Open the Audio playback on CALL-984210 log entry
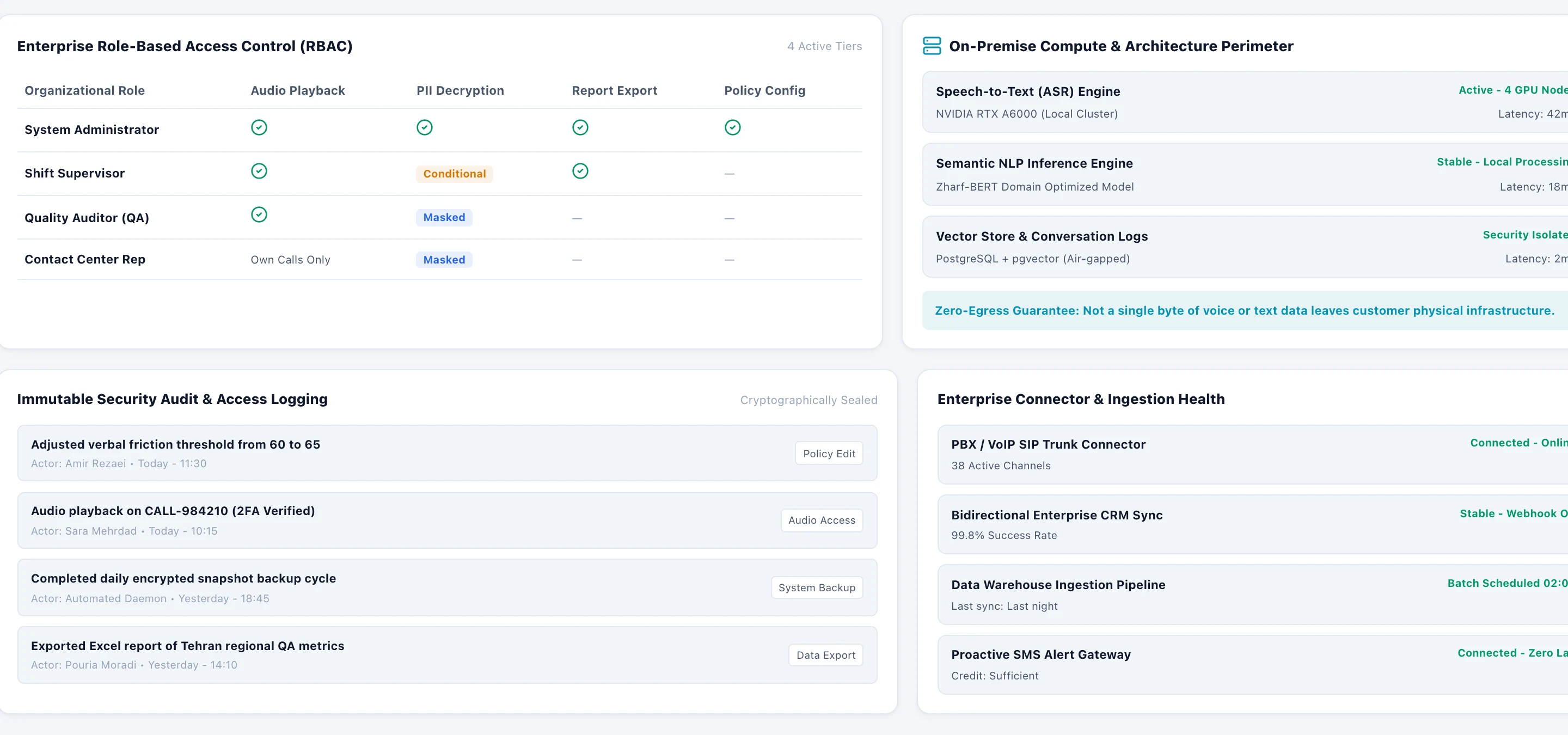This screenshot has height=735, width=1568. [x=447, y=520]
